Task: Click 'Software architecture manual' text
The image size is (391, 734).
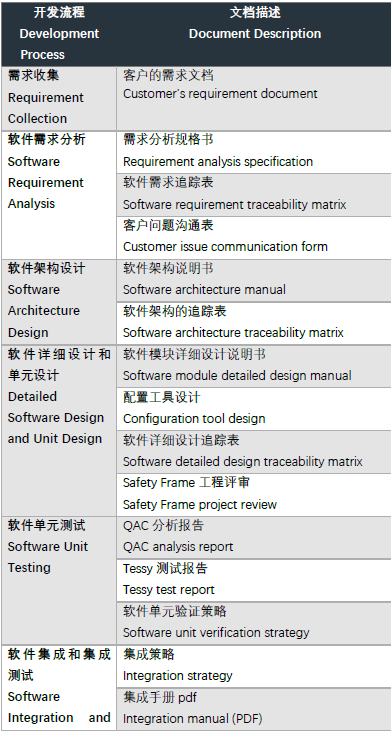Action: [204, 290]
